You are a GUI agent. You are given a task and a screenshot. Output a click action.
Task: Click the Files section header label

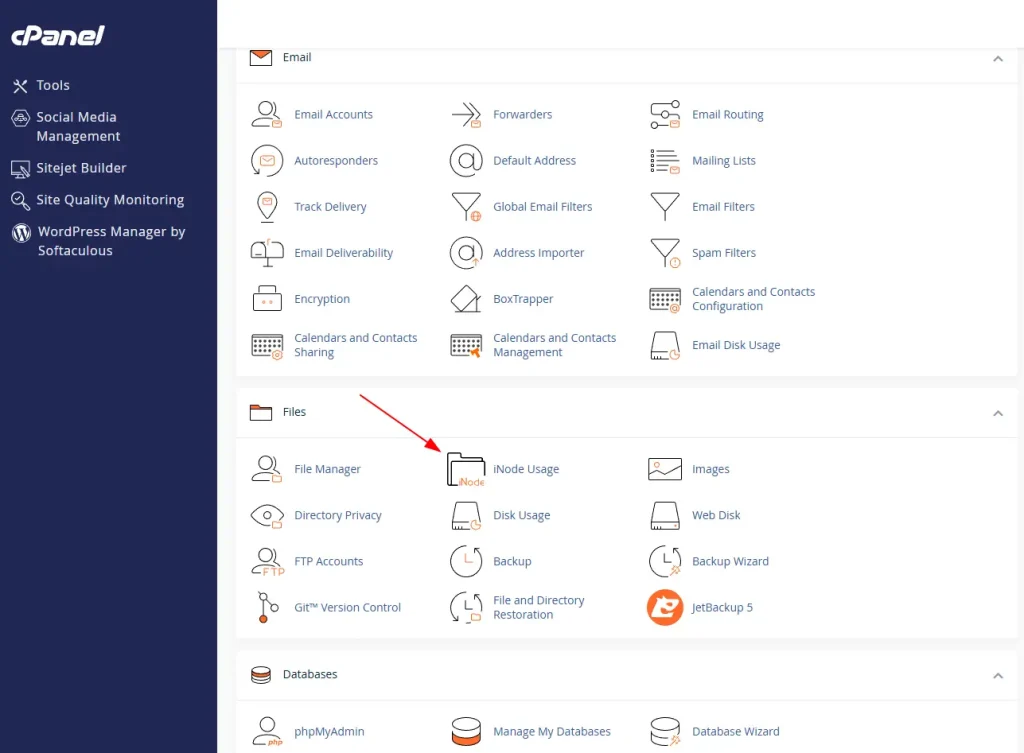click(x=294, y=412)
